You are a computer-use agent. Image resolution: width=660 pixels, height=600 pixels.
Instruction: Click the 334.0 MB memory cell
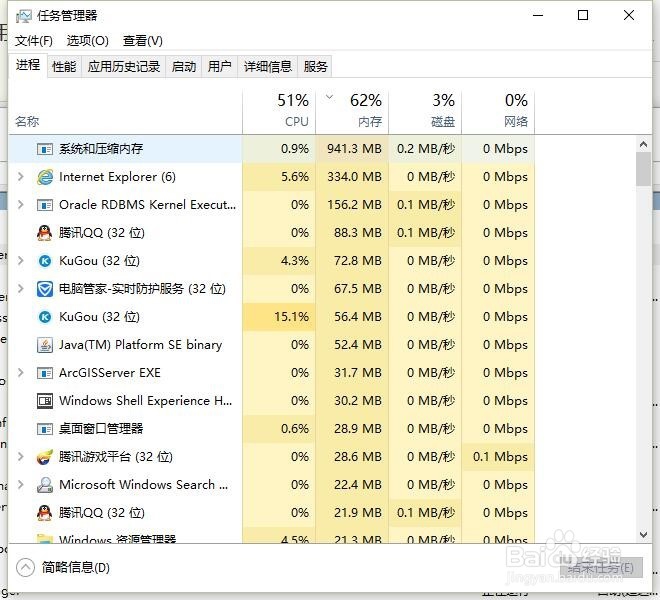tap(352, 177)
